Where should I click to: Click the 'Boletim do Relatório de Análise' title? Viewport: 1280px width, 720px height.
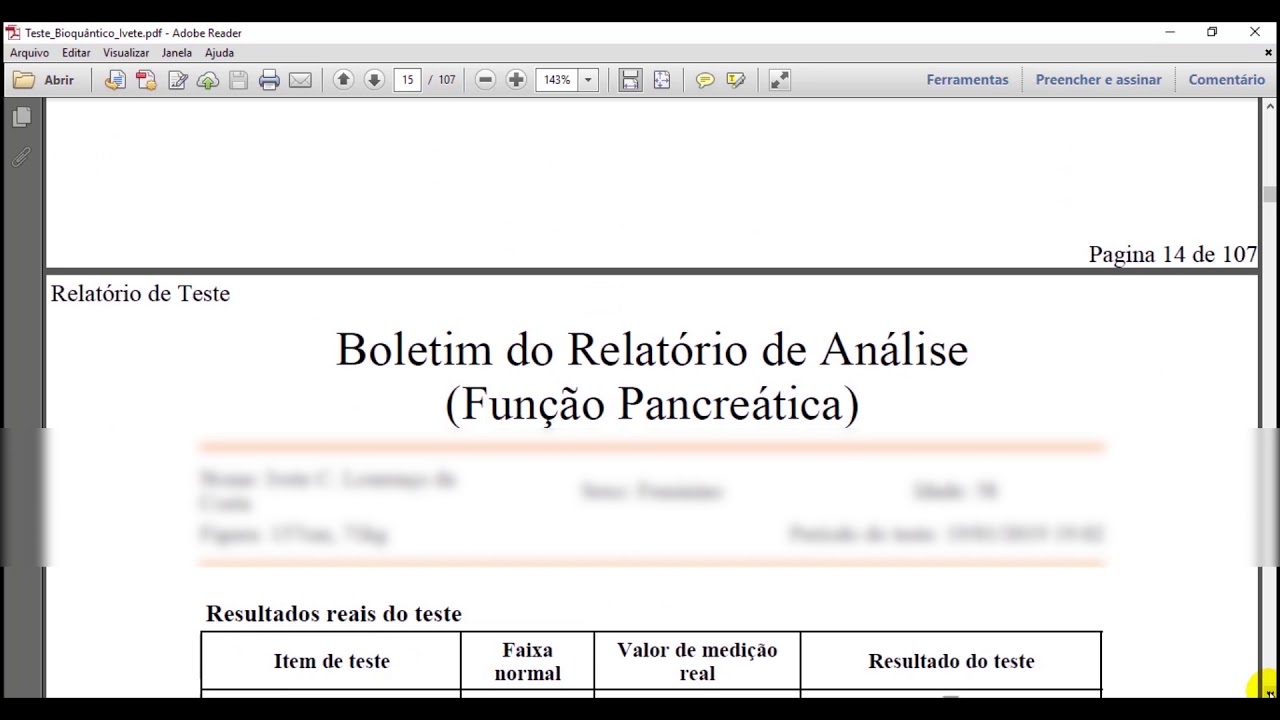click(652, 350)
